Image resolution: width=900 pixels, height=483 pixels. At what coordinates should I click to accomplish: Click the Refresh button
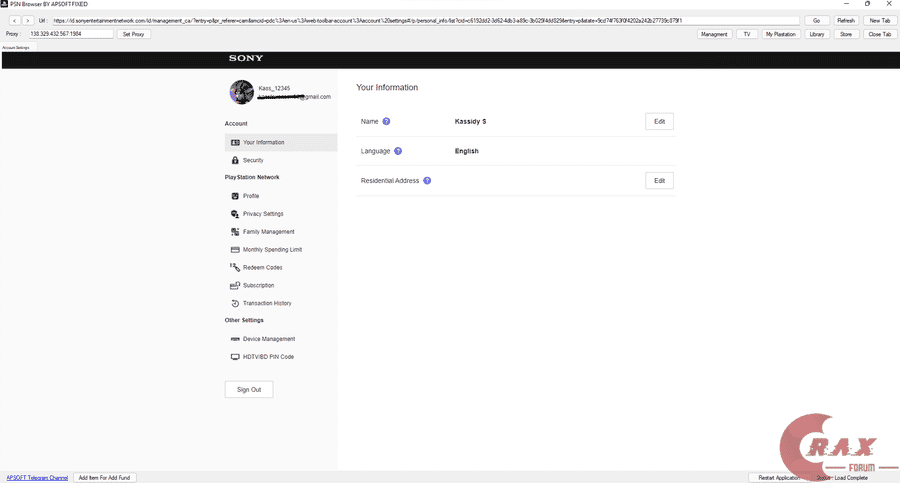tap(846, 21)
